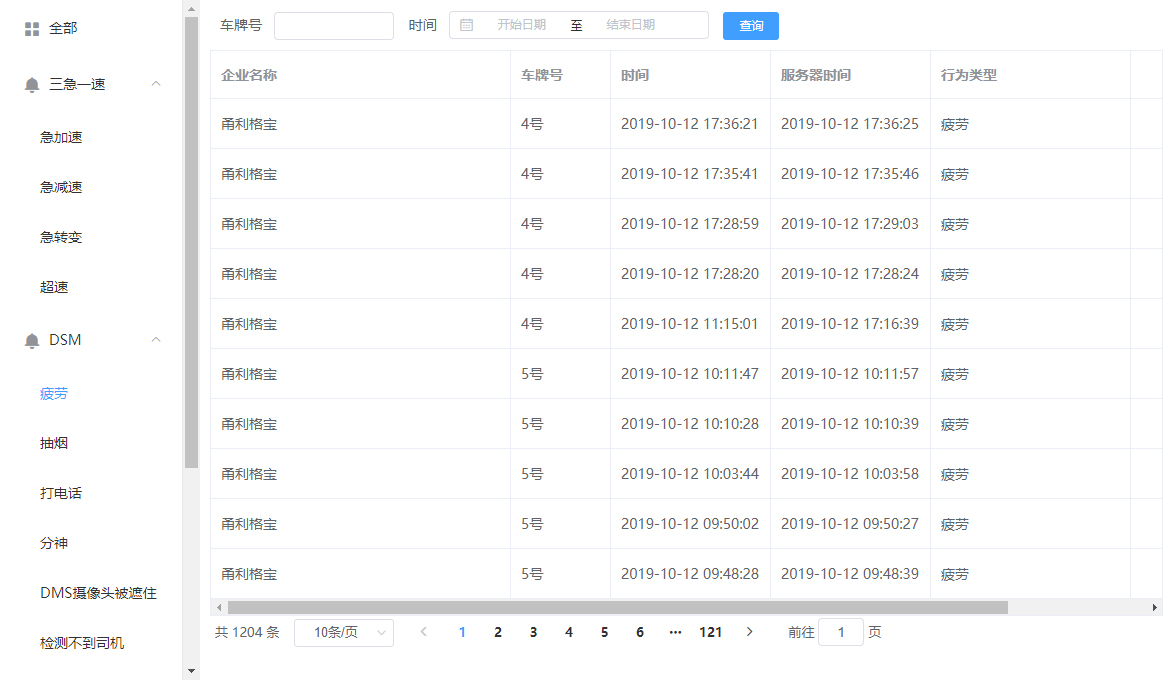Viewport: 1173px width, 680px height.
Task: Open 检测不到司机 in the sidebar
Action: click(82, 643)
